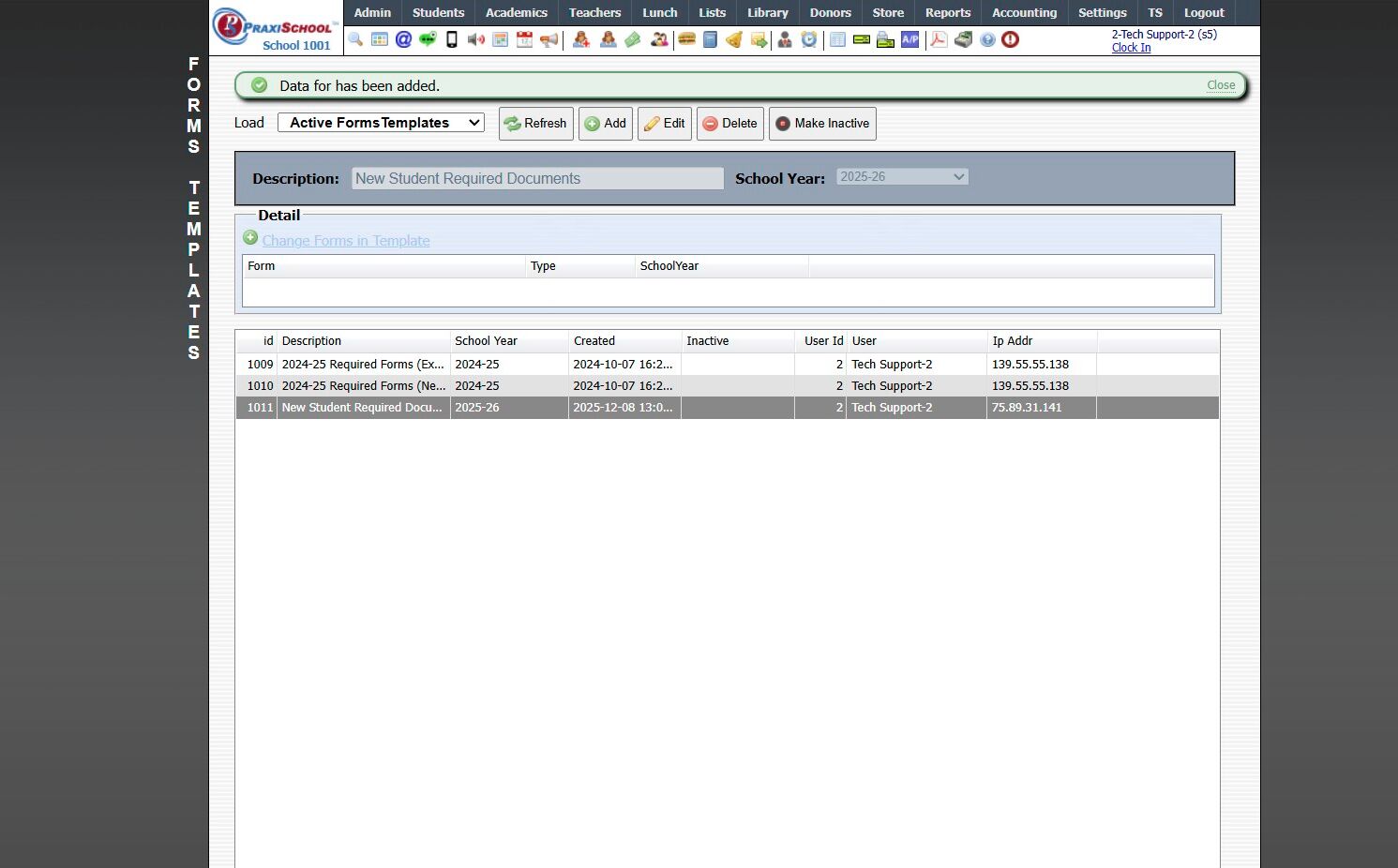
Task: Open the alarm clock icon
Action: pyautogui.click(x=809, y=39)
